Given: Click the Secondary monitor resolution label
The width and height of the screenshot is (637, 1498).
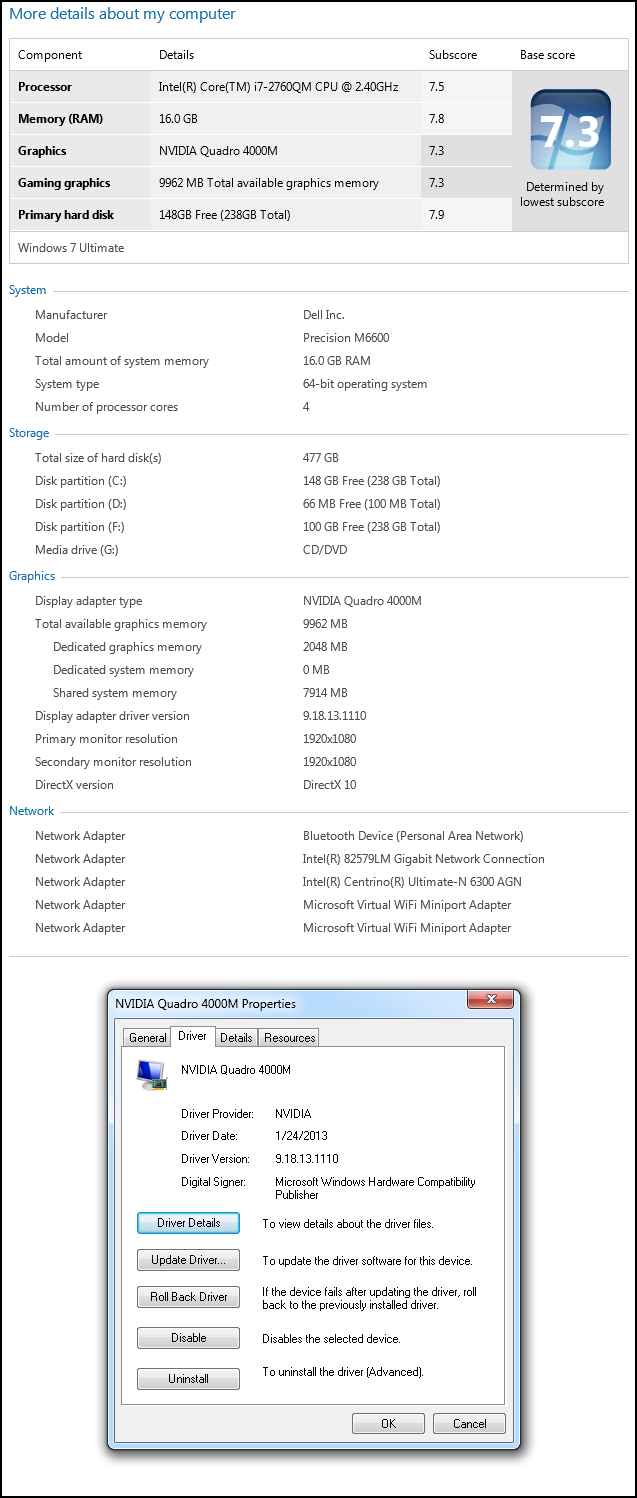Looking at the screenshot, I should pos(113,762).
